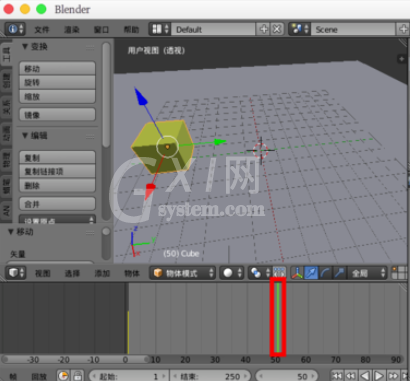Click the blue Z-axis manipulator arrow

pyautogui.click(x=140, y=96)
